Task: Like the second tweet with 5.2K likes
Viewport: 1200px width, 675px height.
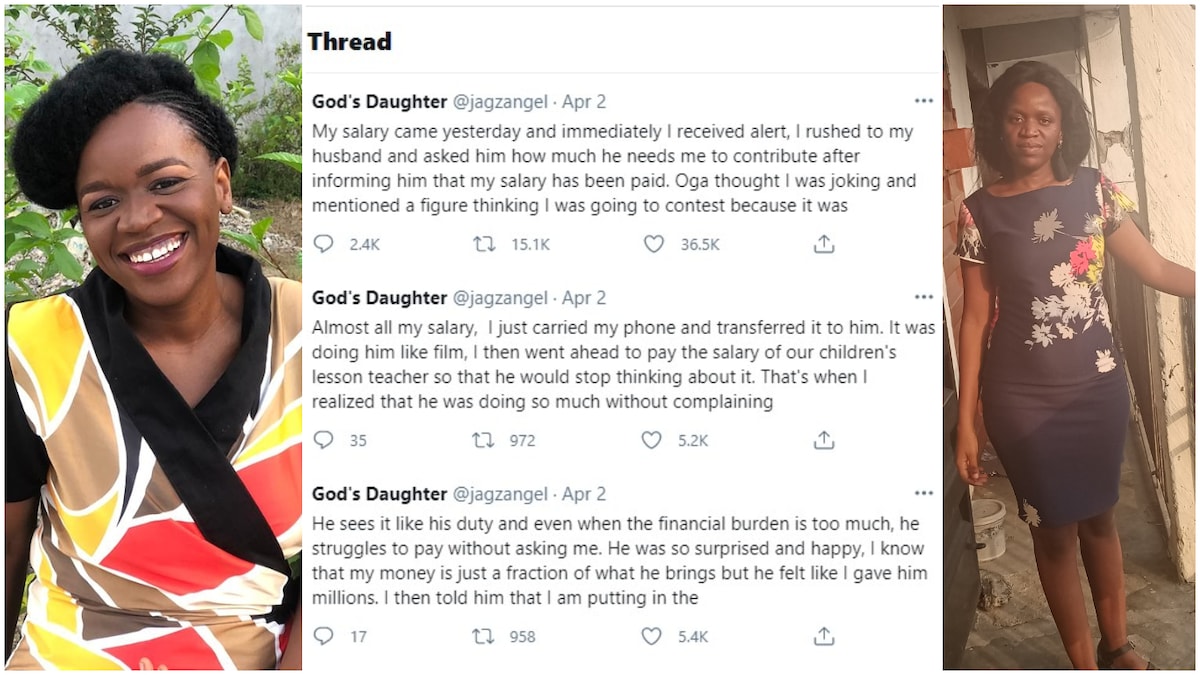Action: coord(653,440)
